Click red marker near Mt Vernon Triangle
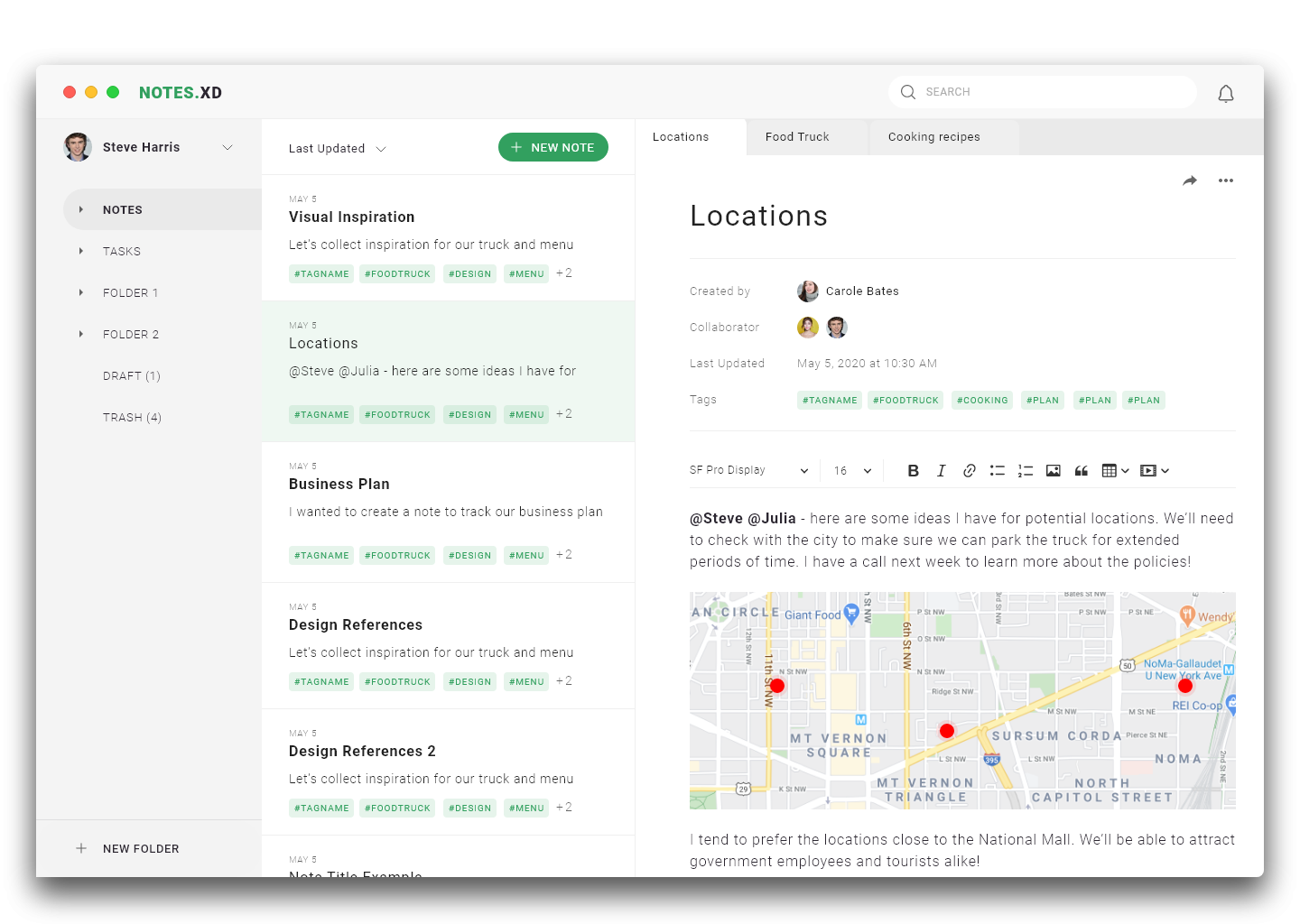 point(947,731)
